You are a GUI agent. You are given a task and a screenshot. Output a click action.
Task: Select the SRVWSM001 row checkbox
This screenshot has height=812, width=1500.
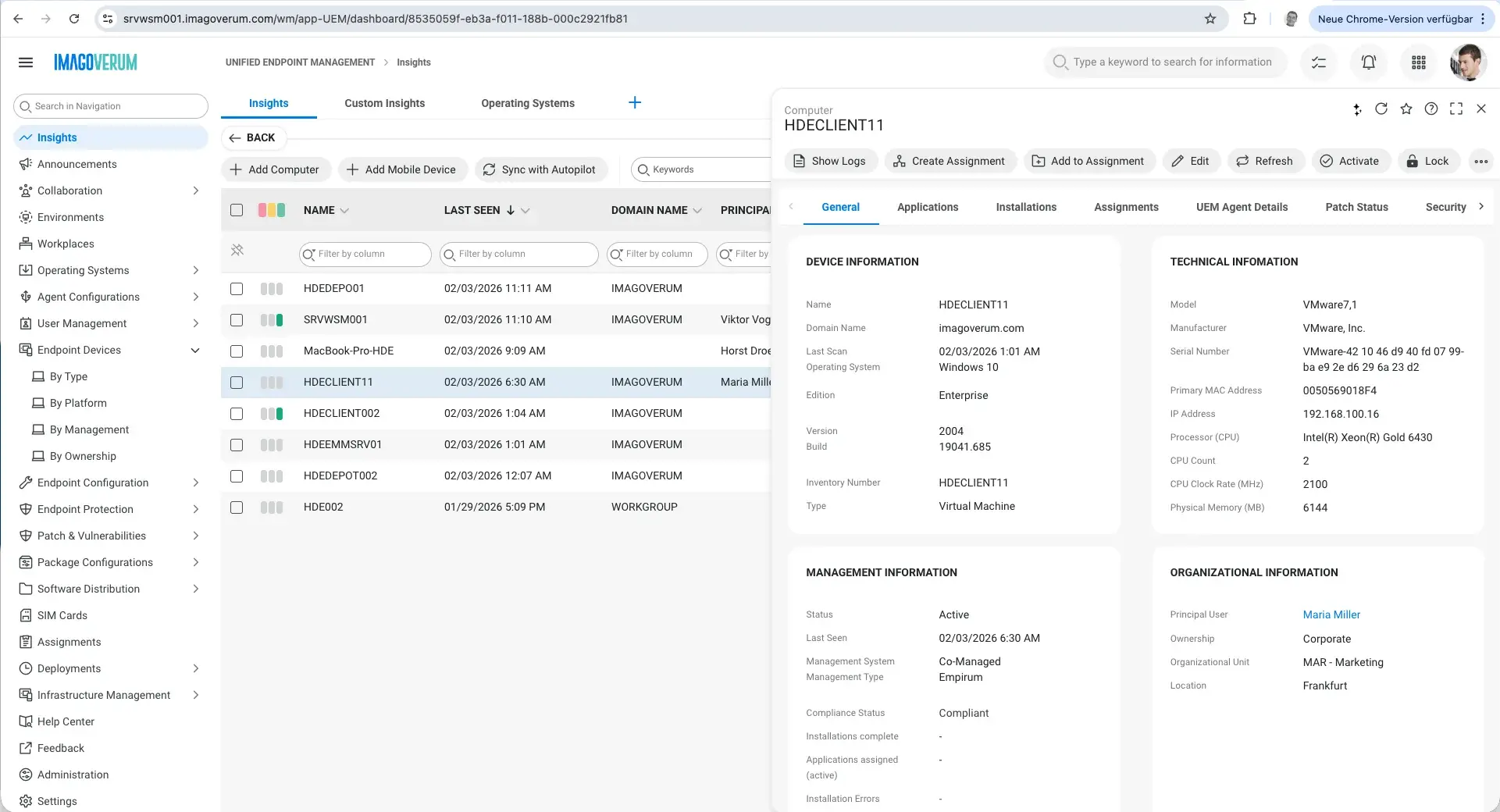click(x=237, y=320)
